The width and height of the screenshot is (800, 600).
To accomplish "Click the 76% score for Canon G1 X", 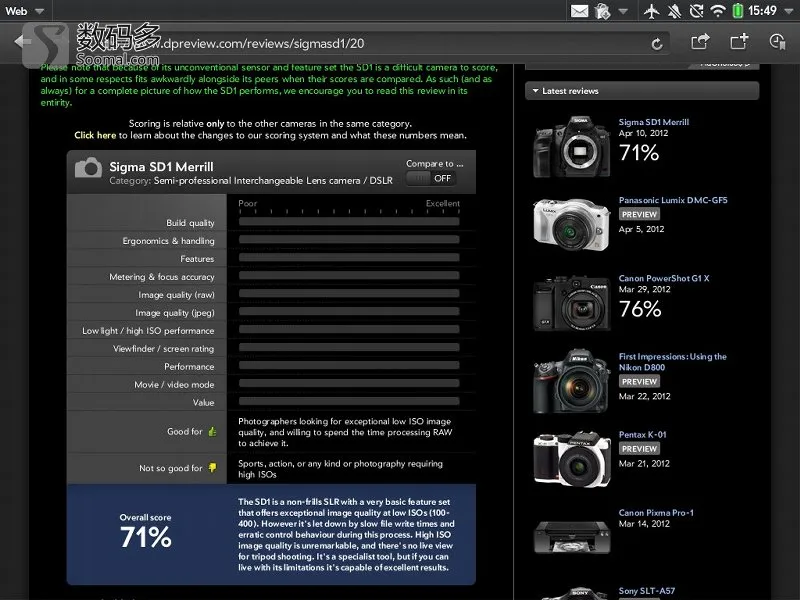I will pyautogui.click(x=640, y=309).
